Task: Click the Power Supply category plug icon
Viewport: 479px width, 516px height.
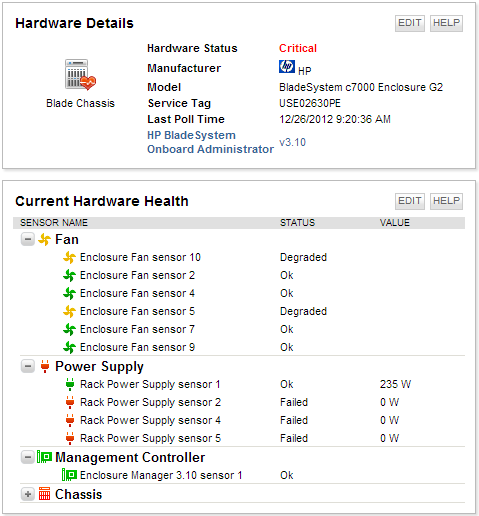Action: pyautogui.click(x=45, y=366)
